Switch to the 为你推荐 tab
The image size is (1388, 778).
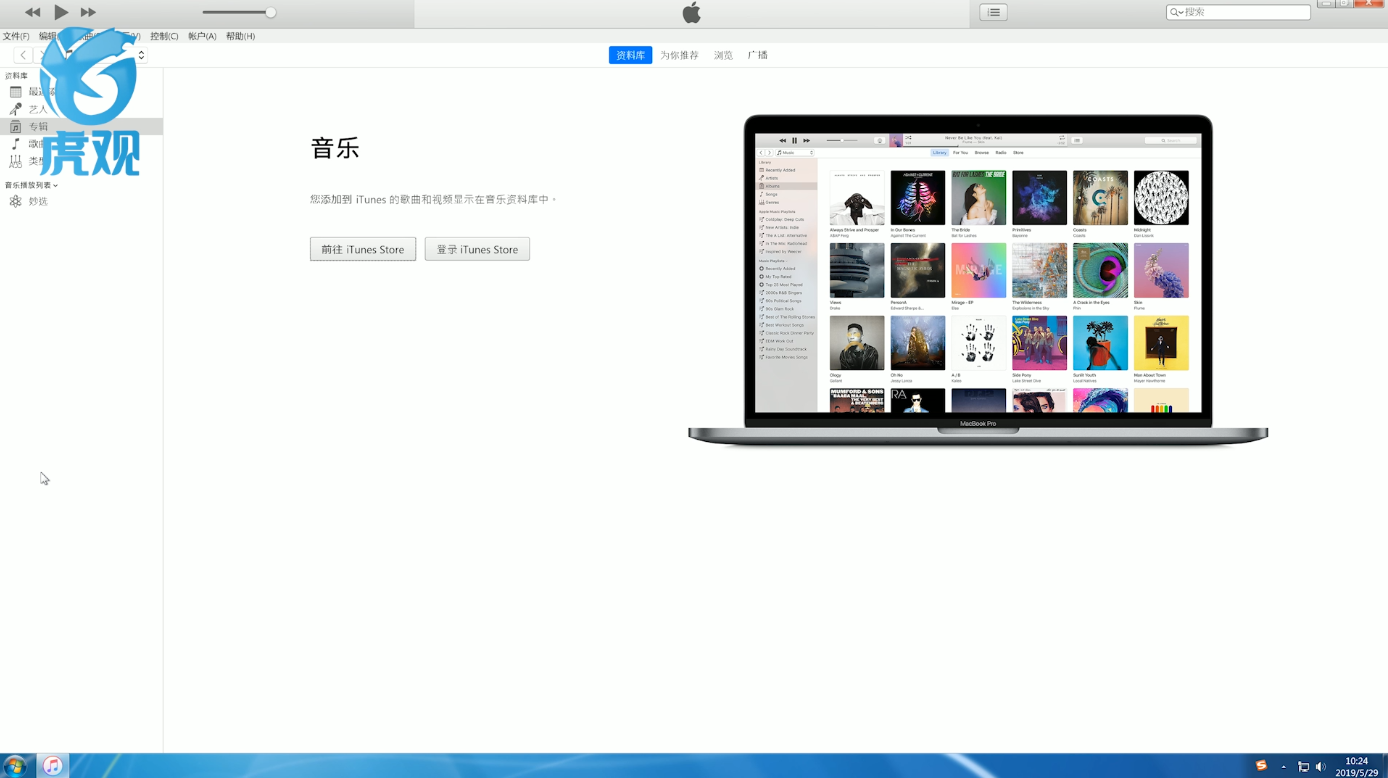click(679, 55)
